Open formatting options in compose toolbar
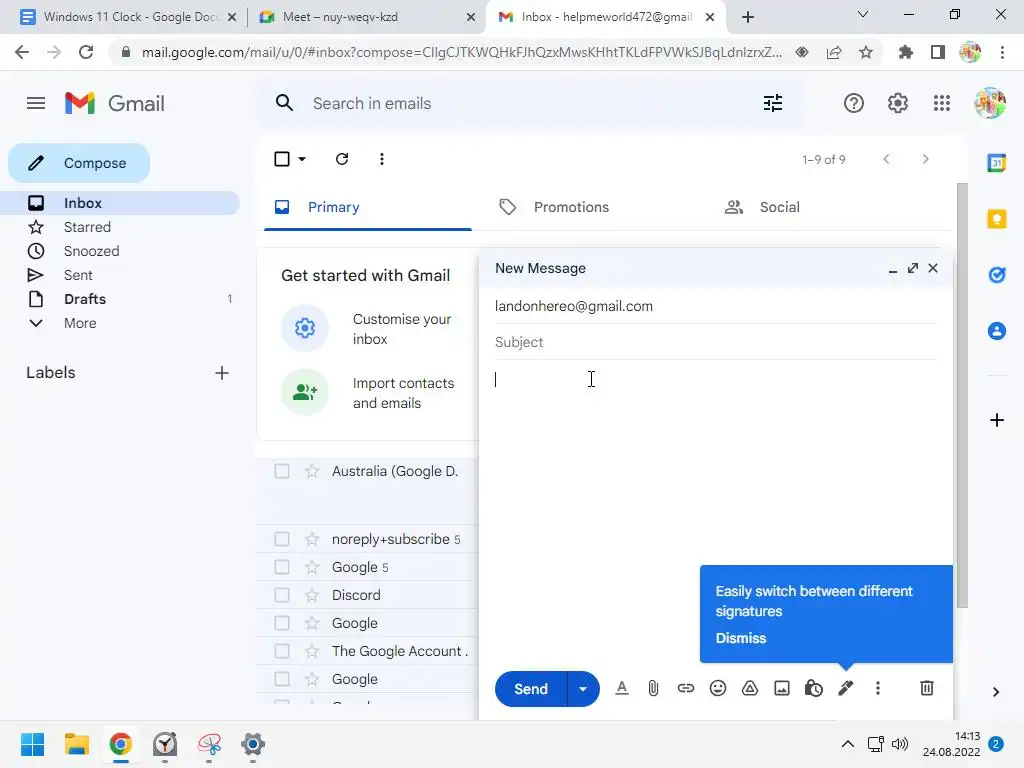This screenshot has height=768, width=1024. point(622,688)
